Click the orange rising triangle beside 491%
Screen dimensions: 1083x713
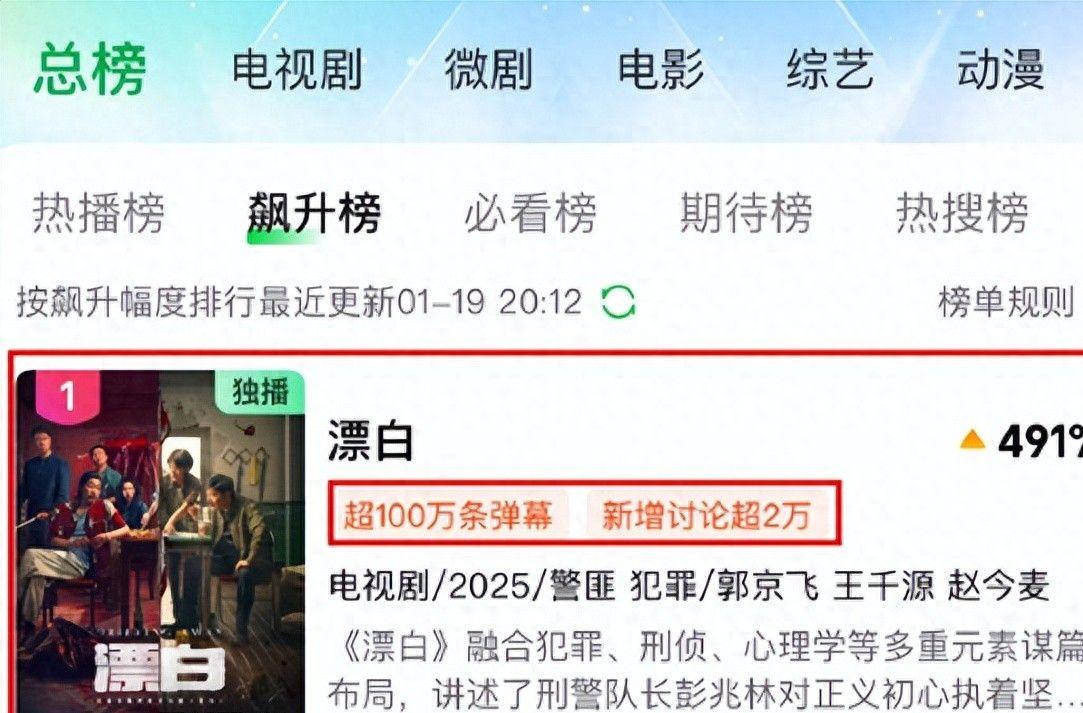pos(972,439)
